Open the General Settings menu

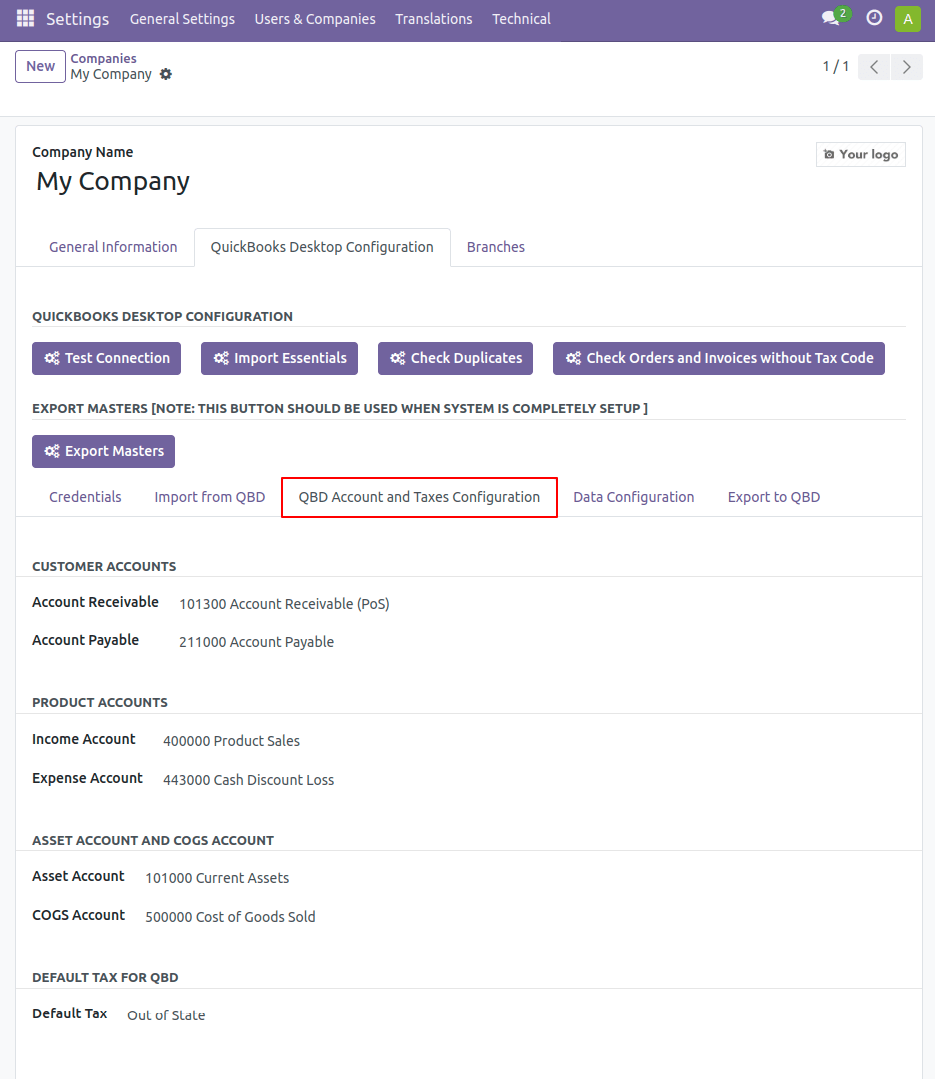click(x=182, y=19)
